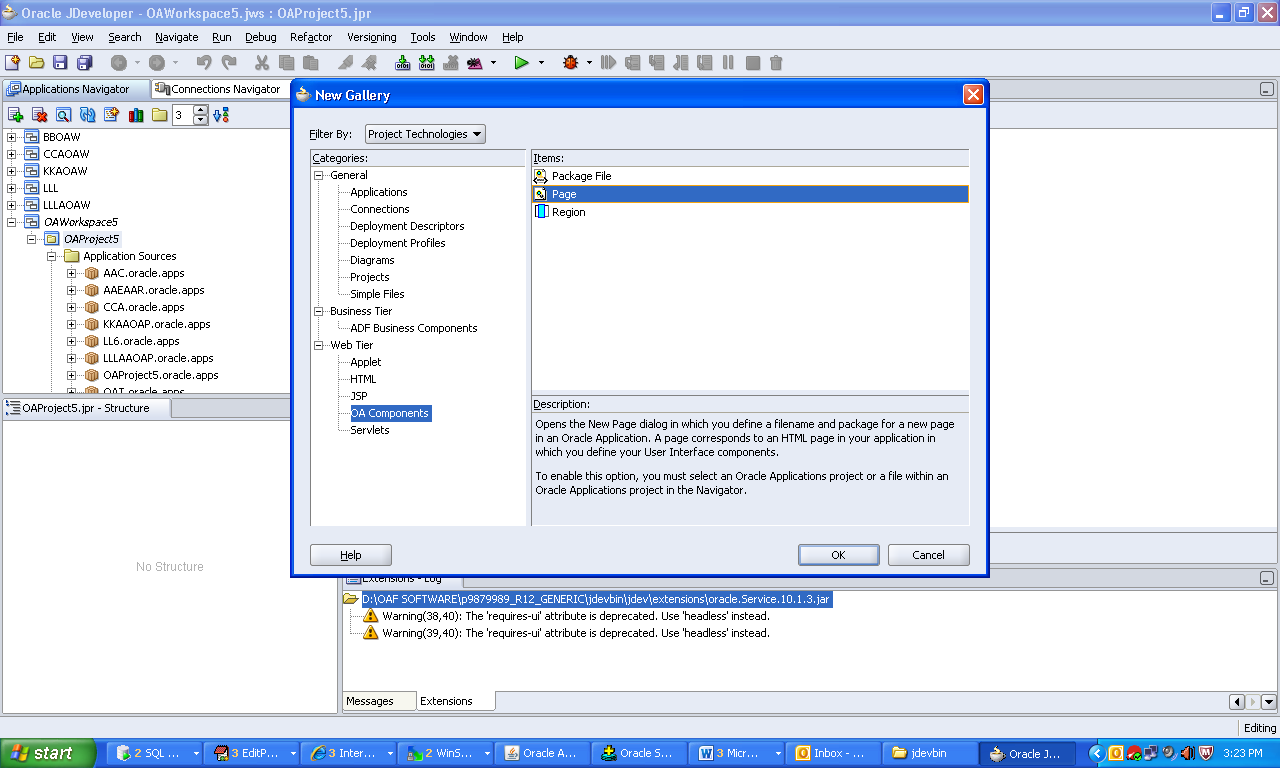Remove selected item from navigator

click(x=38, y=114)
